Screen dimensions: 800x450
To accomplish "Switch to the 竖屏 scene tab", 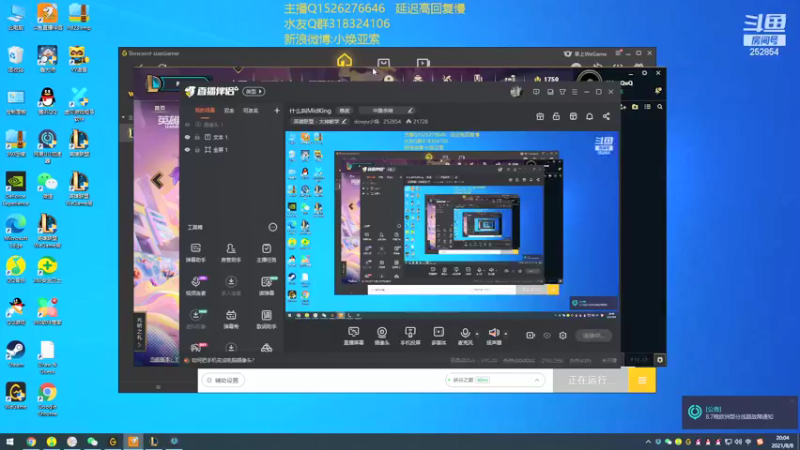I will [x=229, y=110].
